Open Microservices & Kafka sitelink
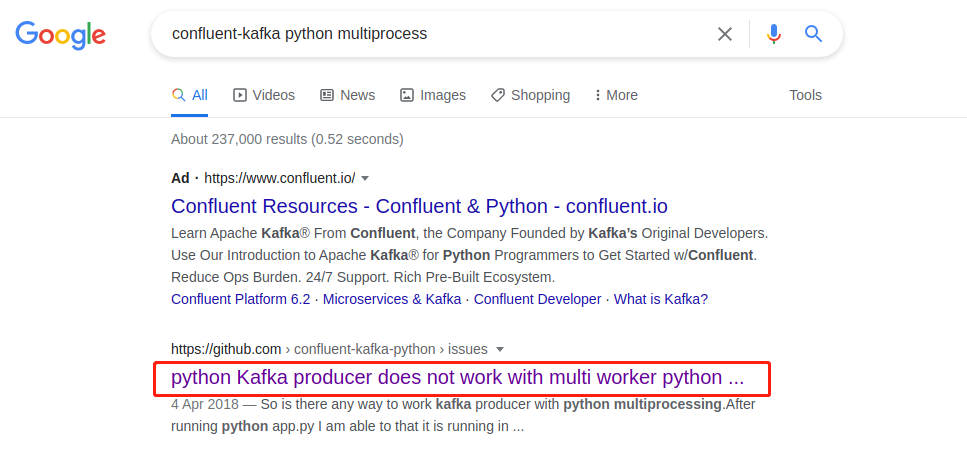 [392, 300]
